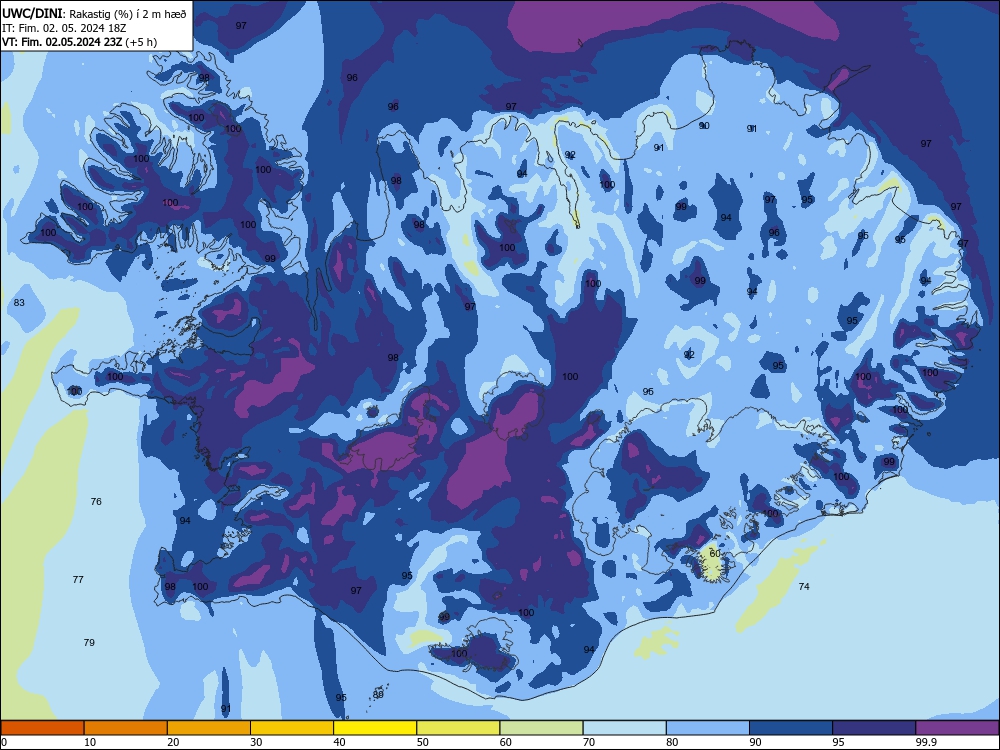Click the legend tick label 10
This screenshot has height=750, width=1000.
point(90,742)
